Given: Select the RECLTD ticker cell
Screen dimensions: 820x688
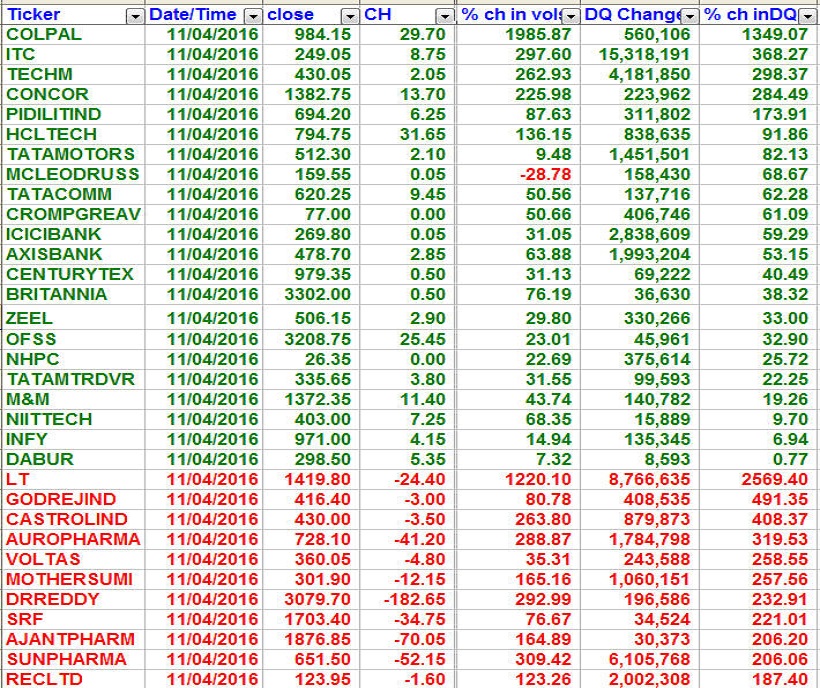Looking at the screenshot, I should [44, 679].
